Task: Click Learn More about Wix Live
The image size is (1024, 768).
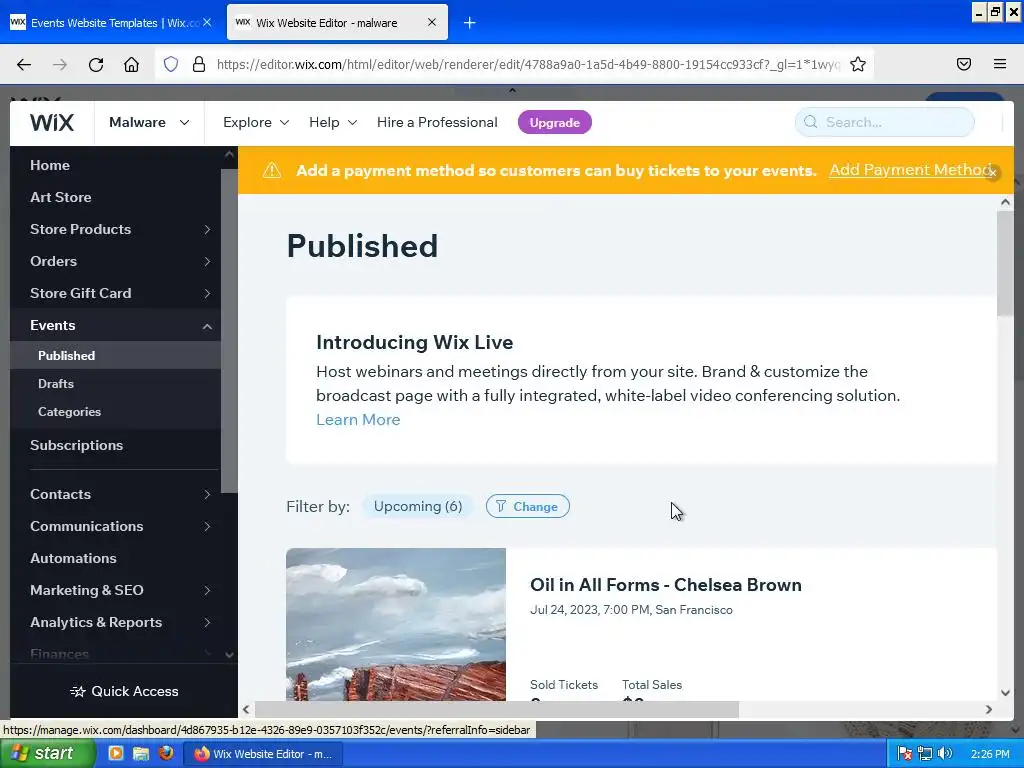Action: click(358, 419)
